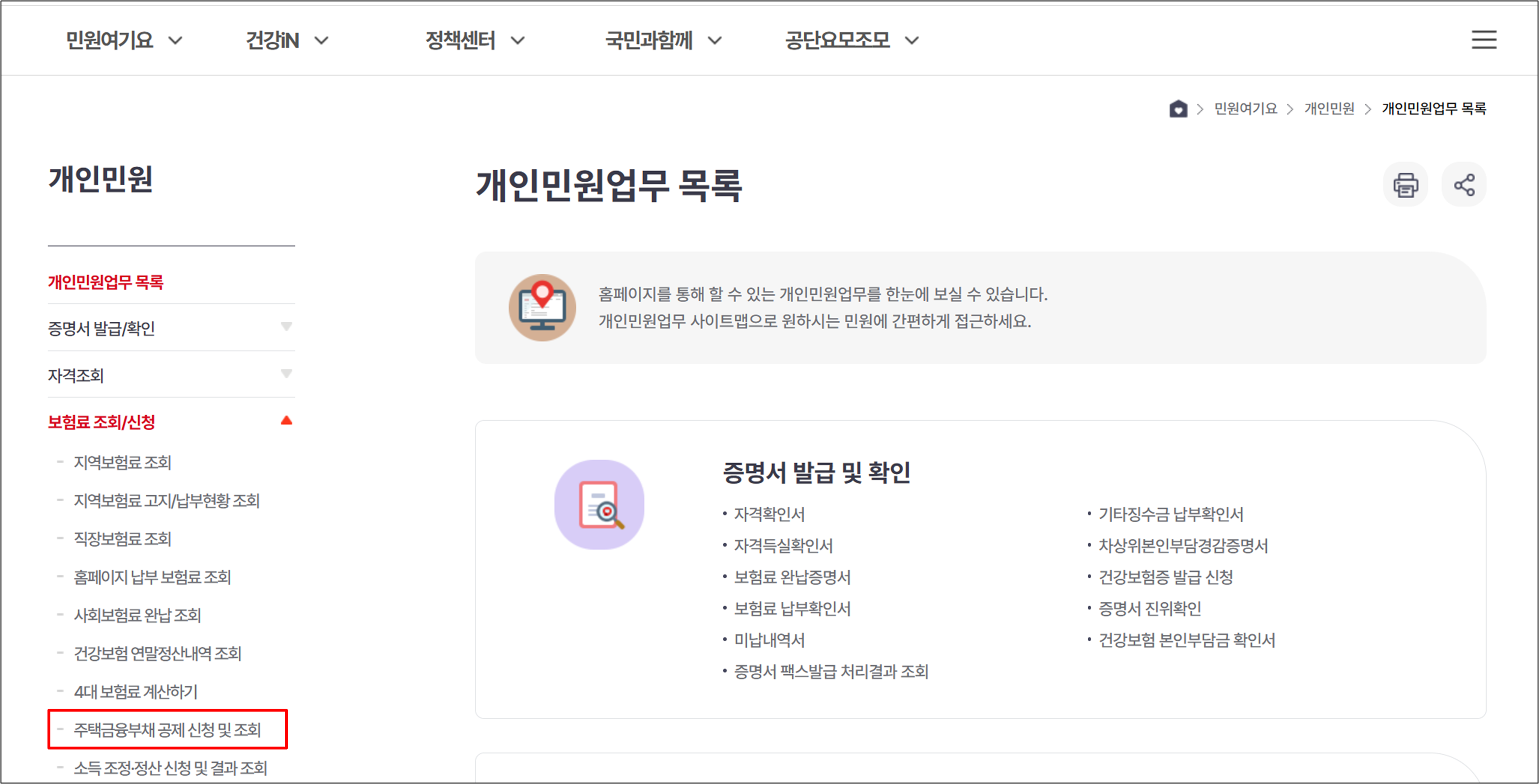Open the 보험료 납부확인서 link
Viewport: 1539px width, 784px height.
coord(792,609)
